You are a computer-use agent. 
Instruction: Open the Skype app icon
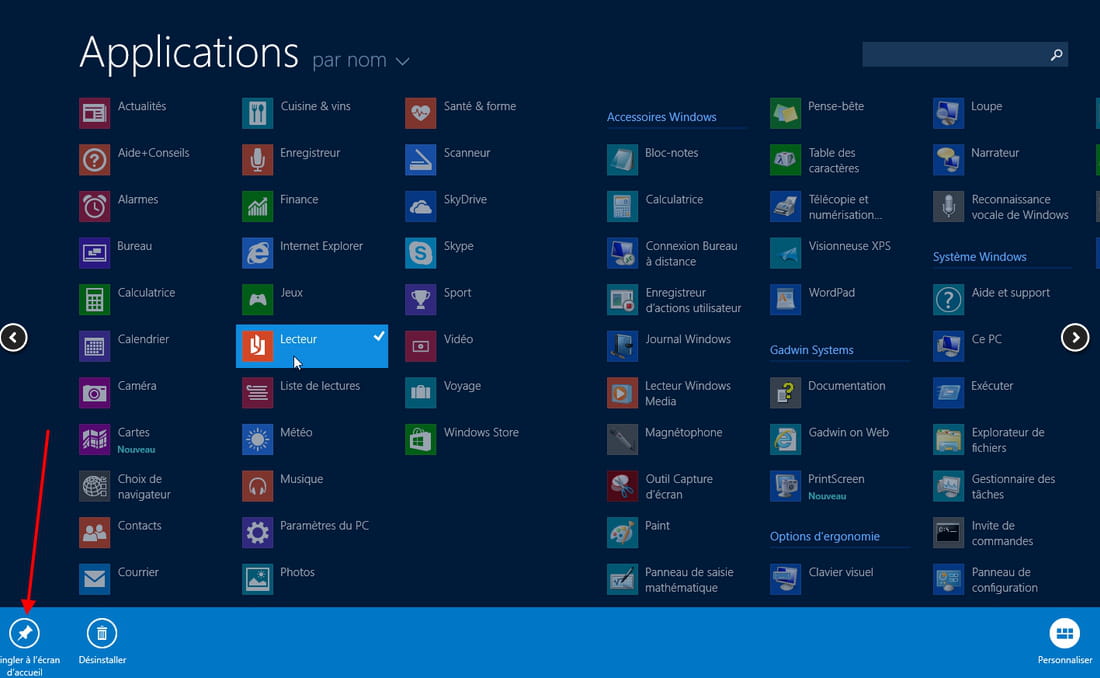(420, 253)
